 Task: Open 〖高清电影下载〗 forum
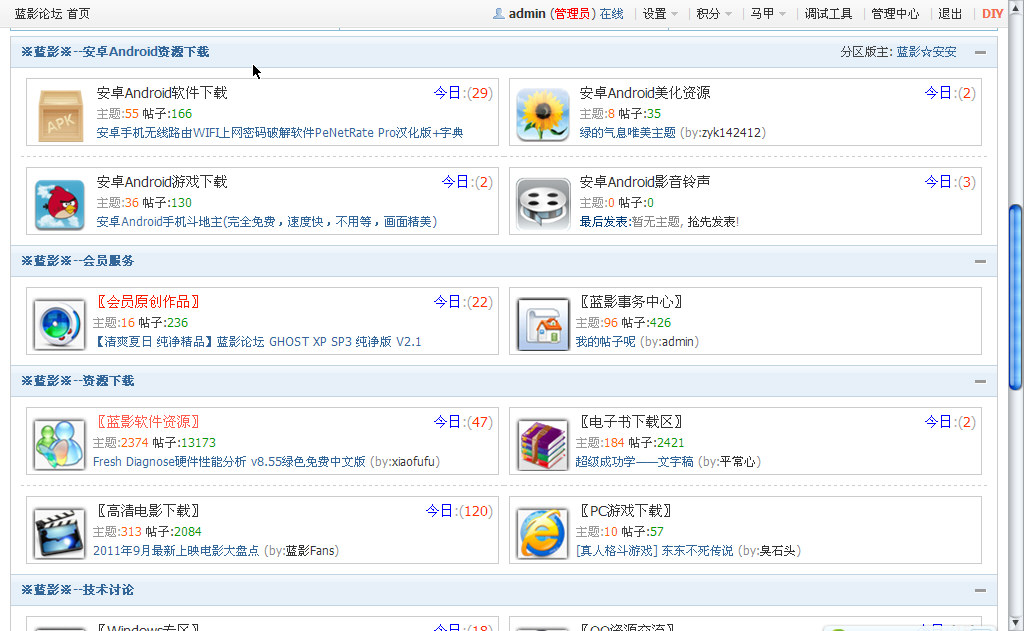point(147,511)
